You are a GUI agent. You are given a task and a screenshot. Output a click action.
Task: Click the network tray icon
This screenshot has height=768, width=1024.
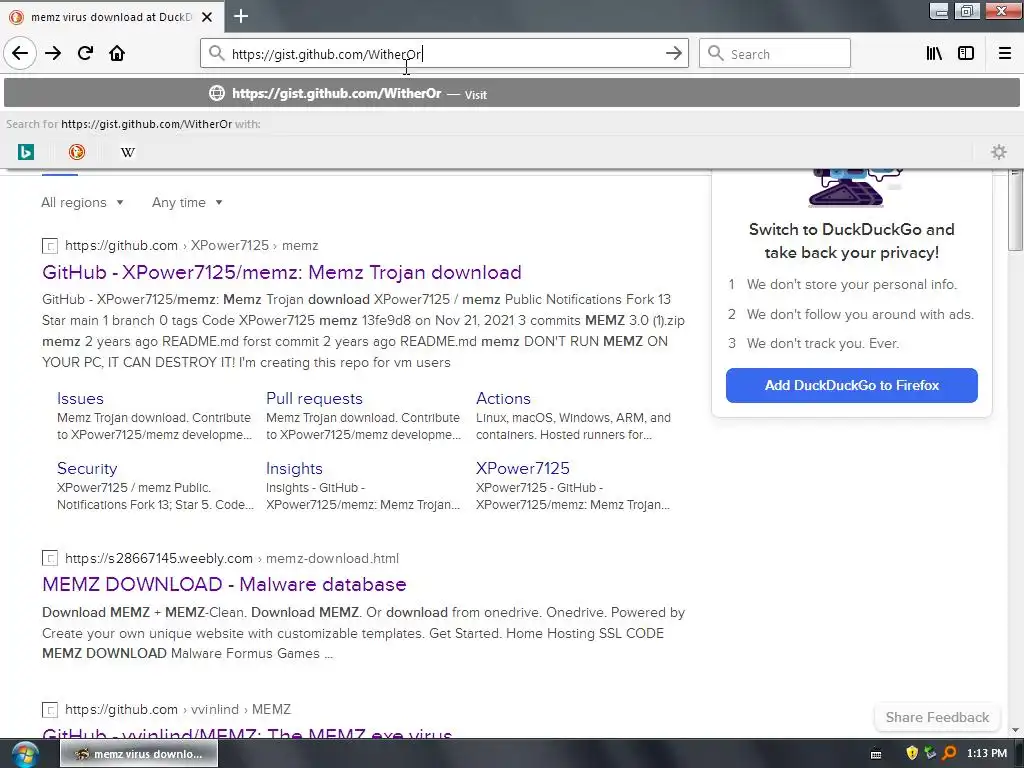pyautogui.click(x=930, y=754)
